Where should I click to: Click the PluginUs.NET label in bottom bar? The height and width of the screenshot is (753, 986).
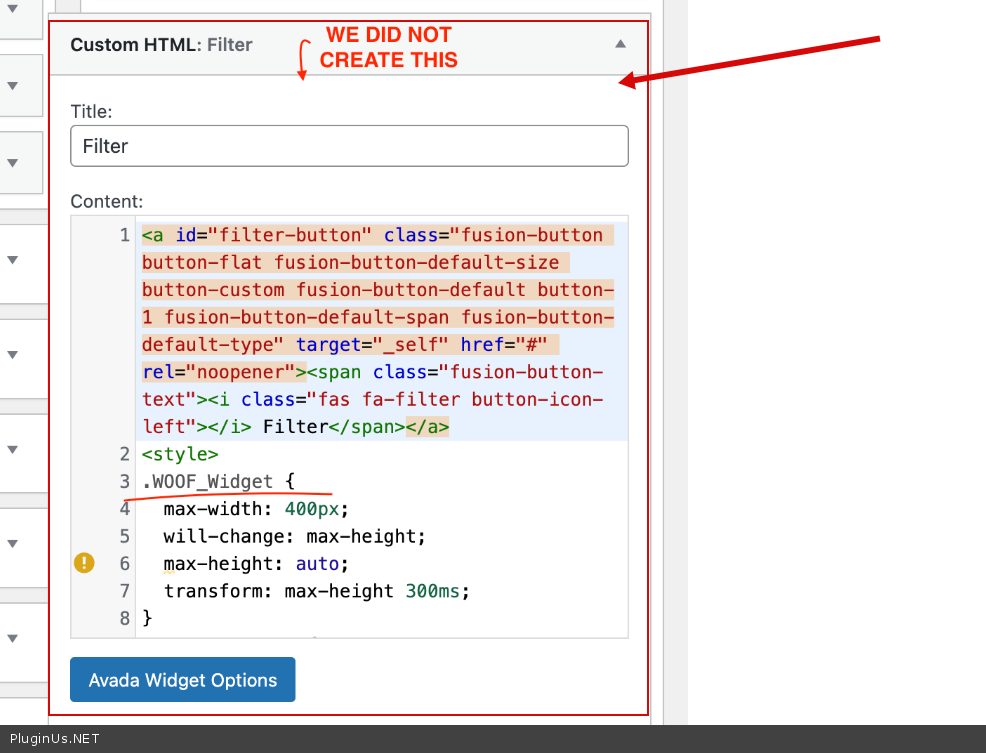pyautogui.click(x=54, y=739)
